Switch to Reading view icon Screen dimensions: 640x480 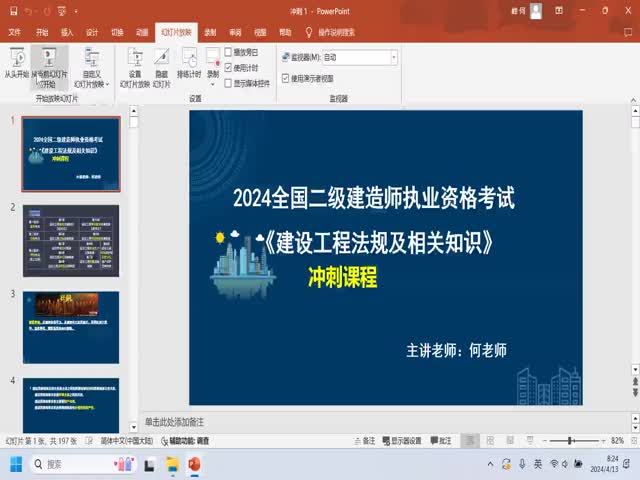[510, 441]
